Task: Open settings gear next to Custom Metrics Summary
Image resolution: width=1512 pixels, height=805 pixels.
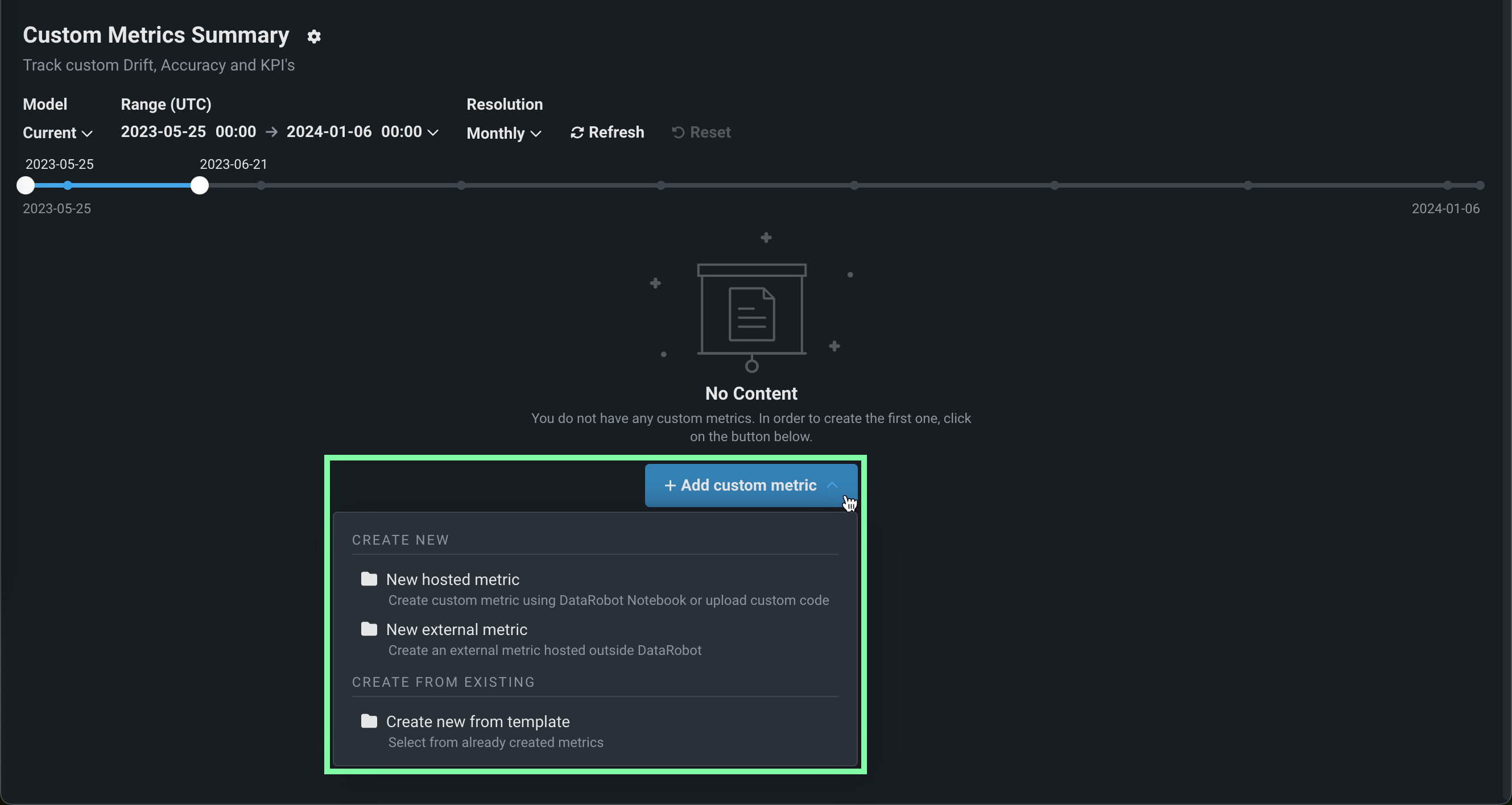Action: (x=314, y=36)
